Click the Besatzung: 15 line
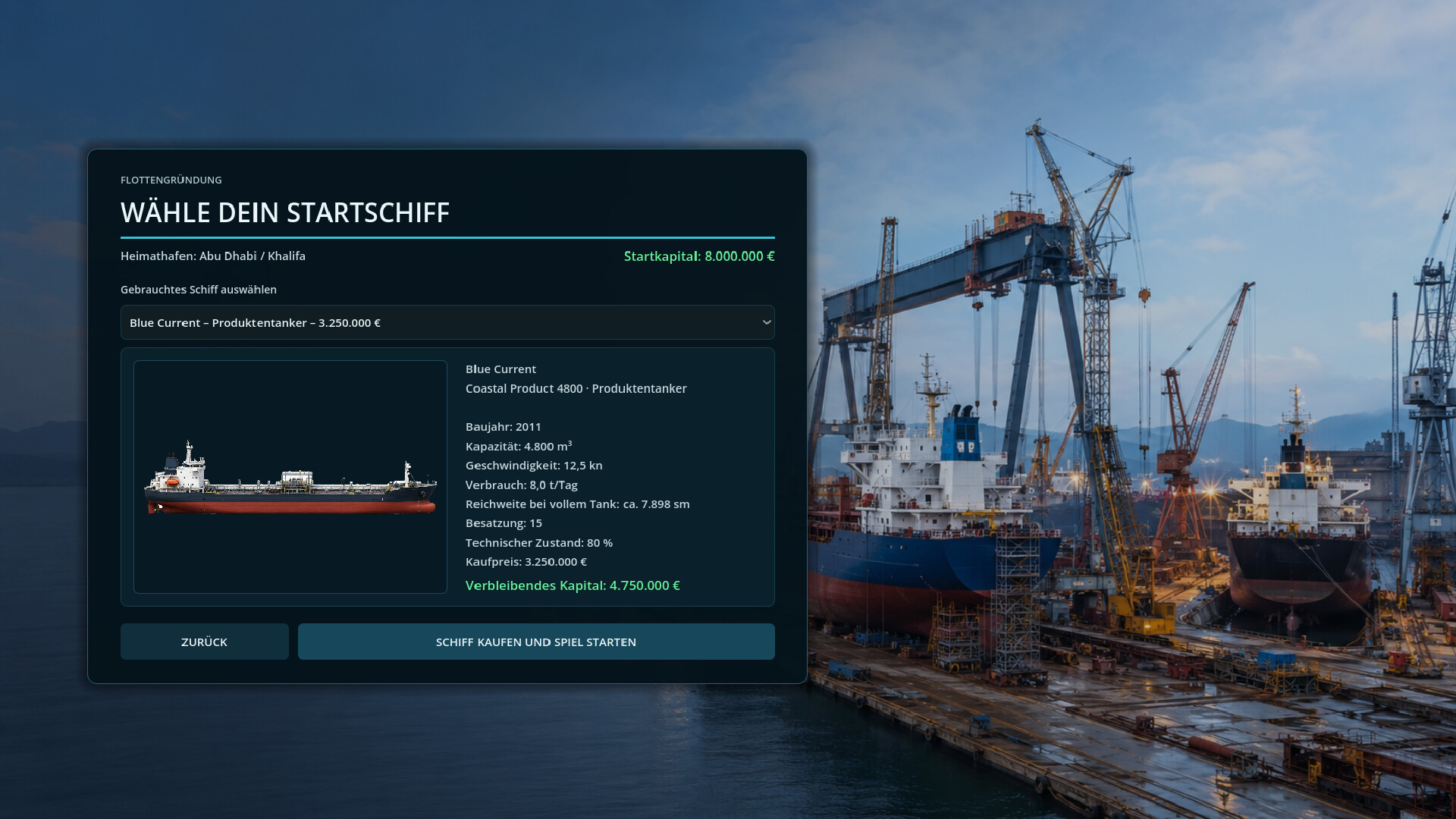This screenshot has width=1456, height=819. 504,523
